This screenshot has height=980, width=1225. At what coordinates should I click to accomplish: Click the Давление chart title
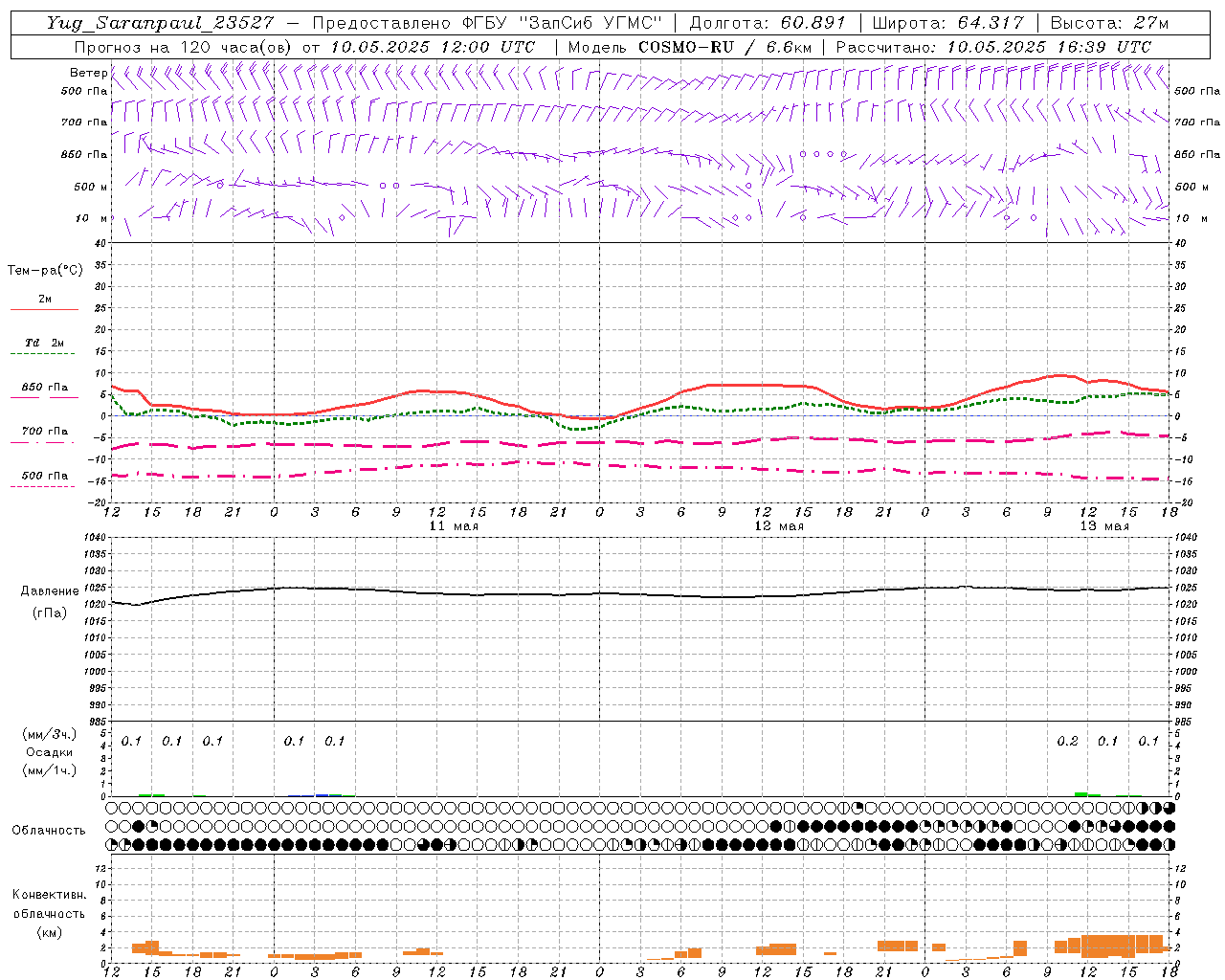pos(50,591)
